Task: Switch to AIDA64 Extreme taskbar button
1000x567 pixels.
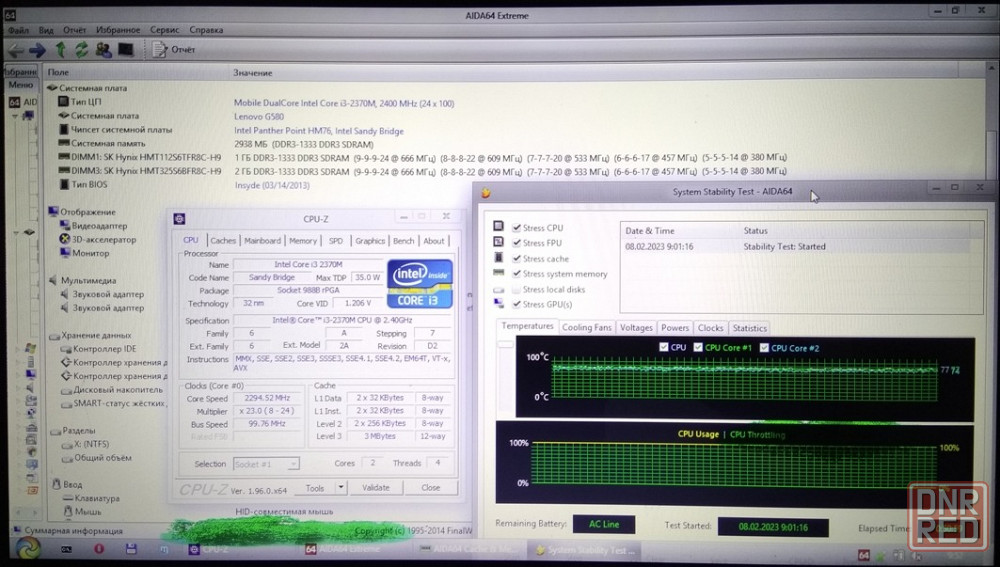Action: point(342,549)
